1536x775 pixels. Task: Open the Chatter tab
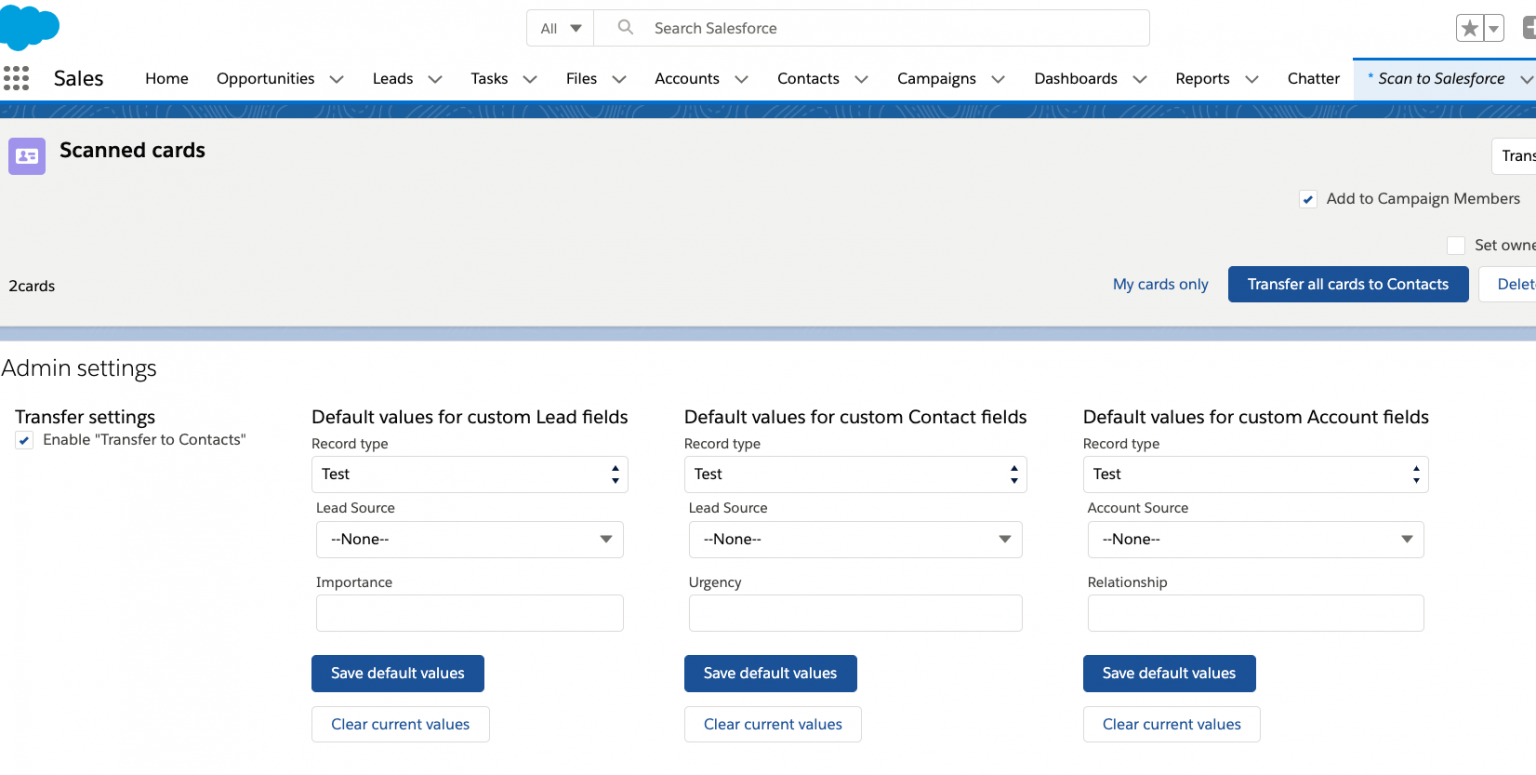(x=1313, y=78)
